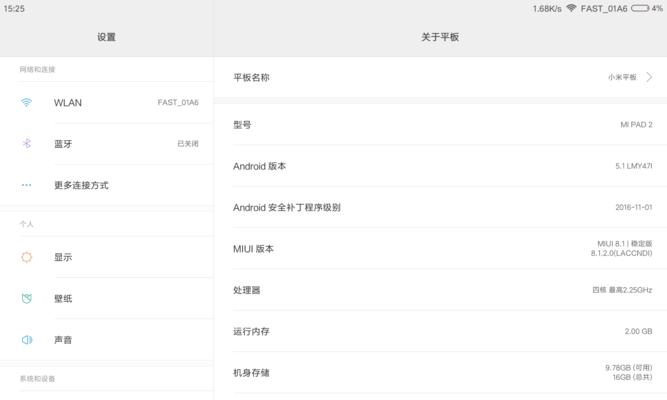Click the FAST_01A6 network name beside WLAN
The image size is (667, 400).
(x=178, y=103)
